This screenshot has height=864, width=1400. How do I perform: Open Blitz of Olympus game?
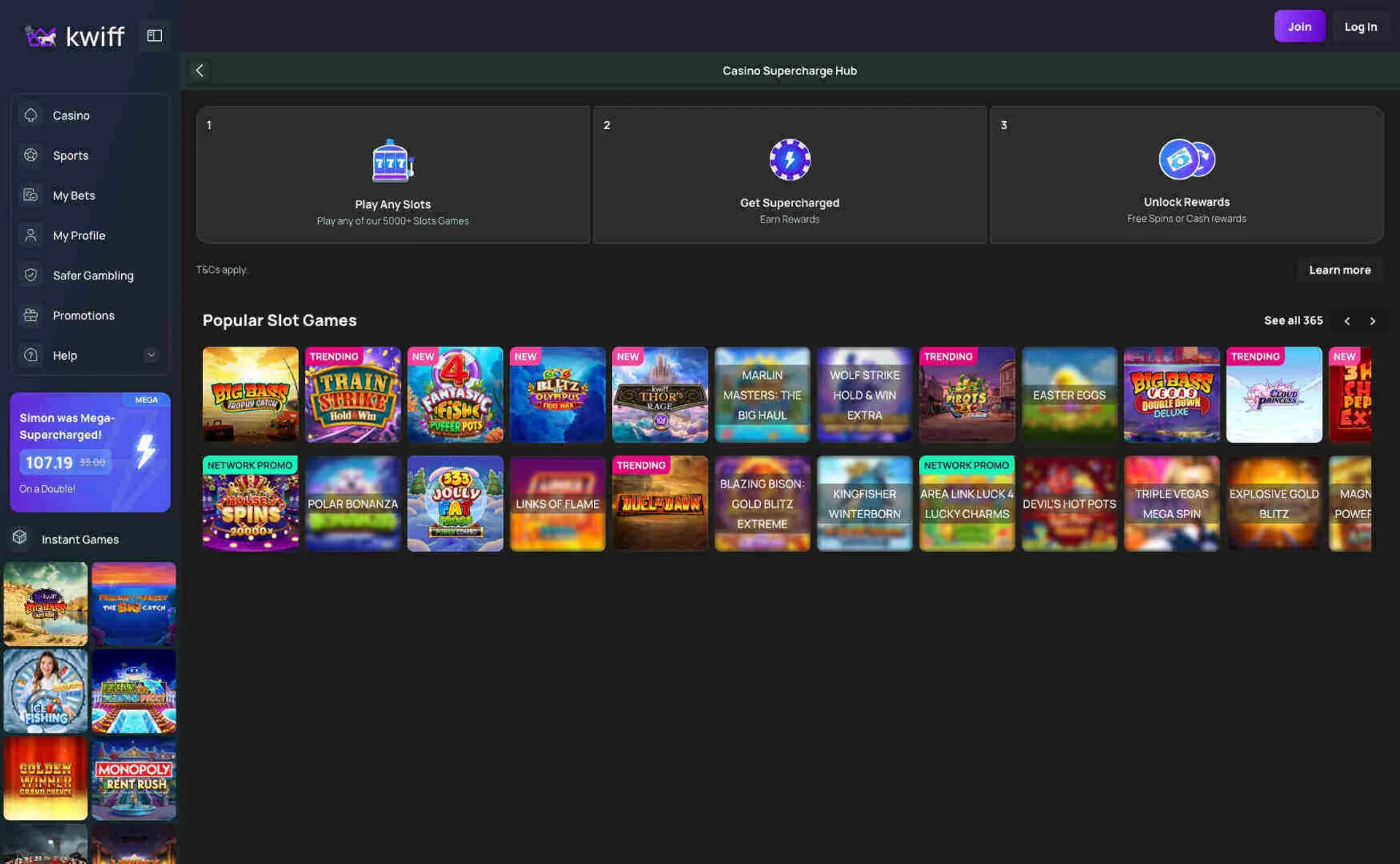tap(557, 395)
